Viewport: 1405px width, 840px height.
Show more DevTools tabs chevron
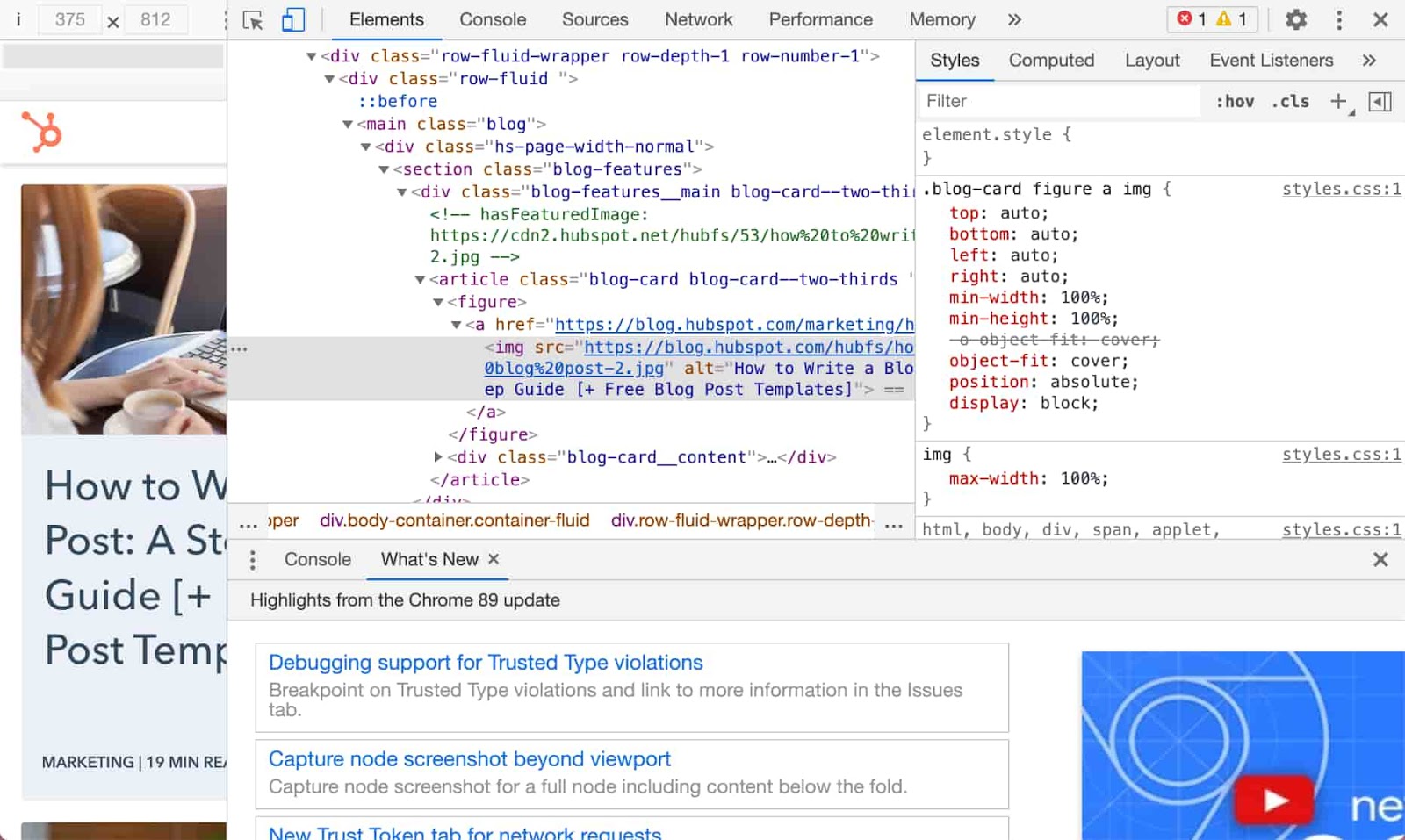(1014, 19)
